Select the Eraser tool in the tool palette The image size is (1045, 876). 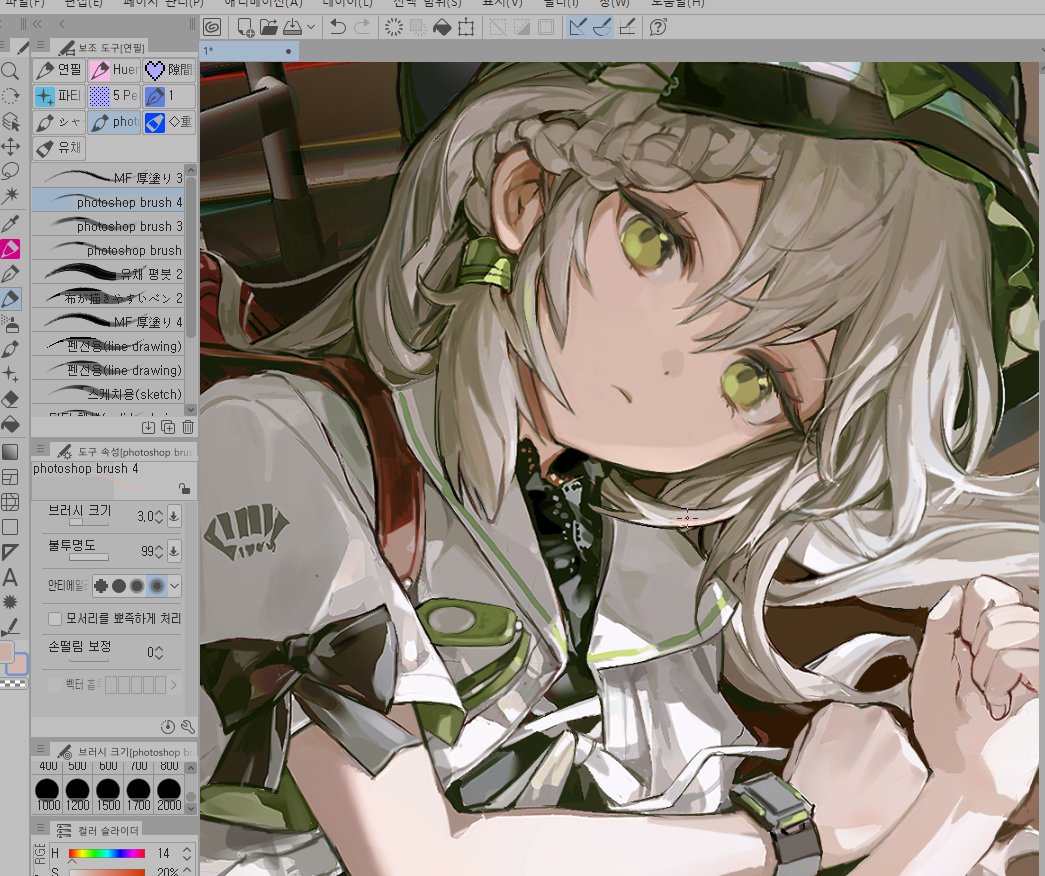10,399
